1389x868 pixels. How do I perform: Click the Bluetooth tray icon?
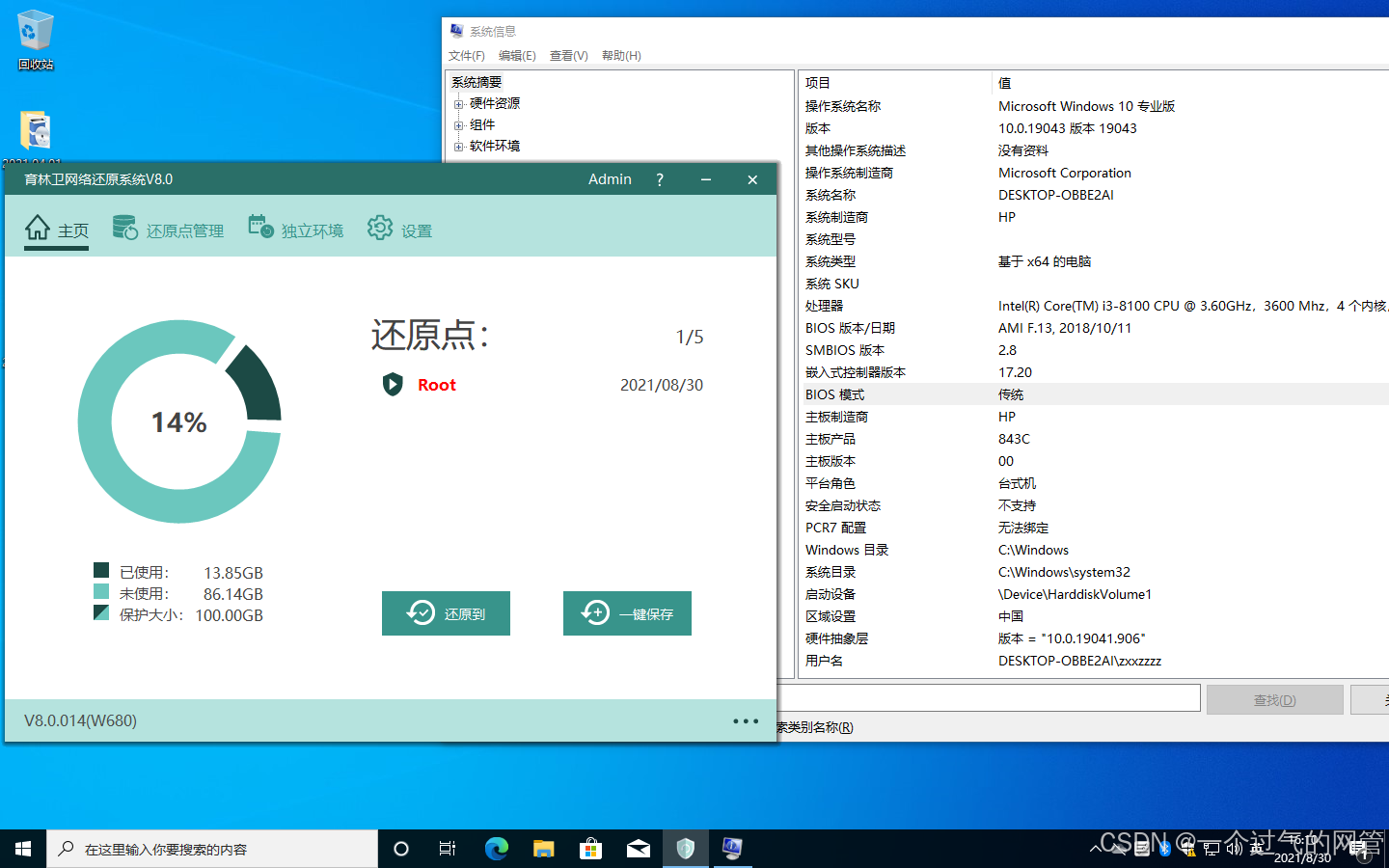click(1164, 849)
